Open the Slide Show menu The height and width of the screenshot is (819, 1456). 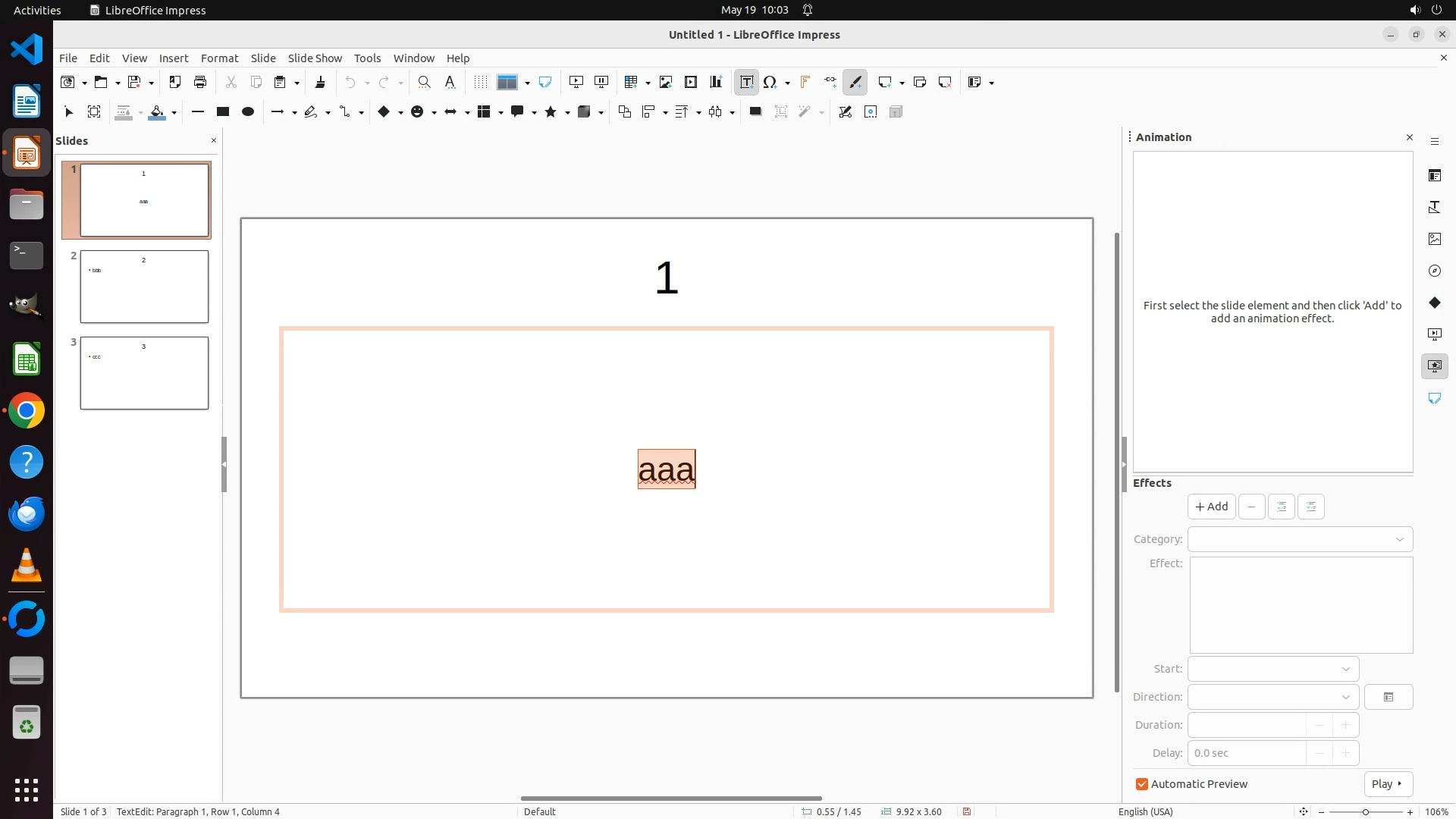tap(315, 58)
